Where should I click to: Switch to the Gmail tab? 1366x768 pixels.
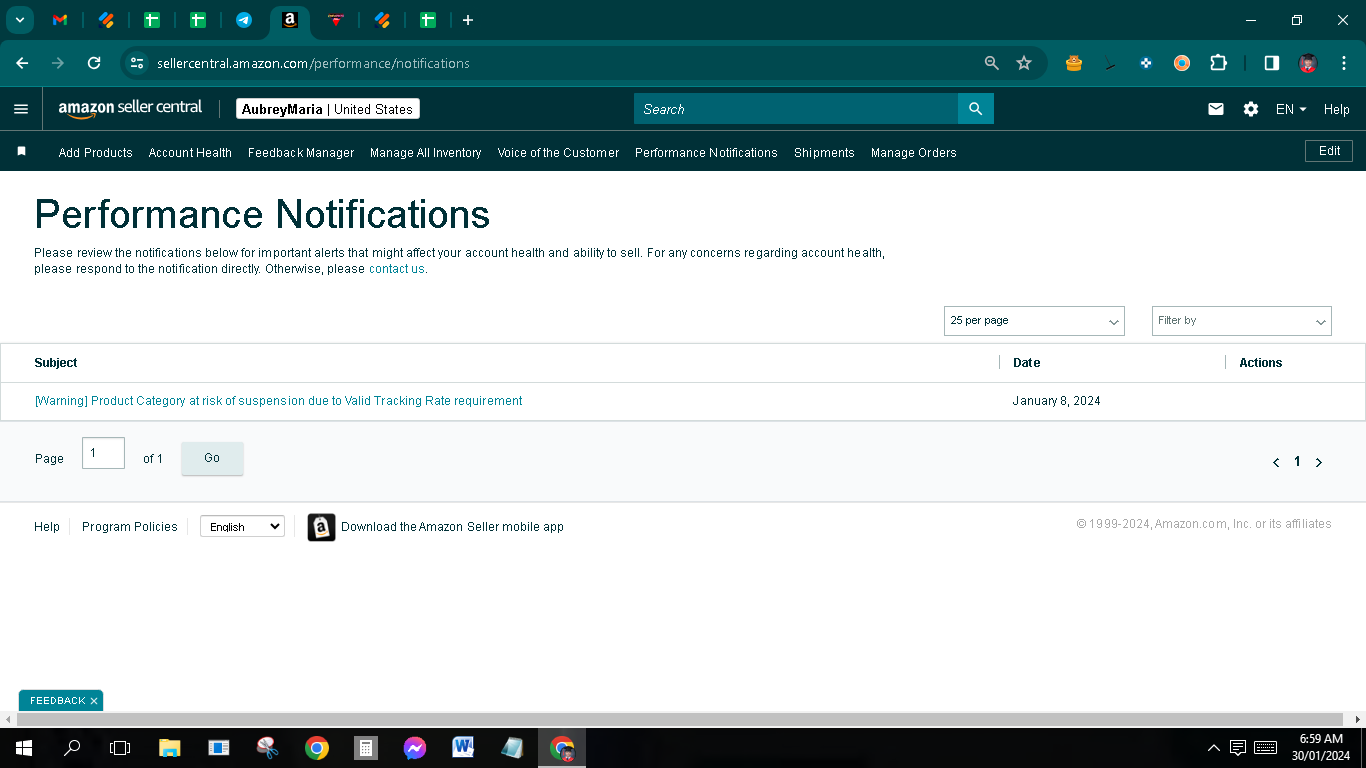coord(60,20)
